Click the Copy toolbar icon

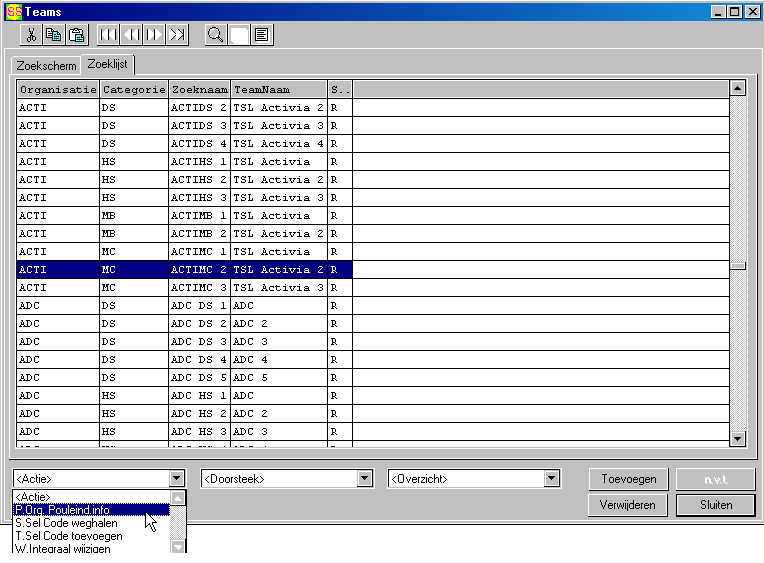[54, 35]
